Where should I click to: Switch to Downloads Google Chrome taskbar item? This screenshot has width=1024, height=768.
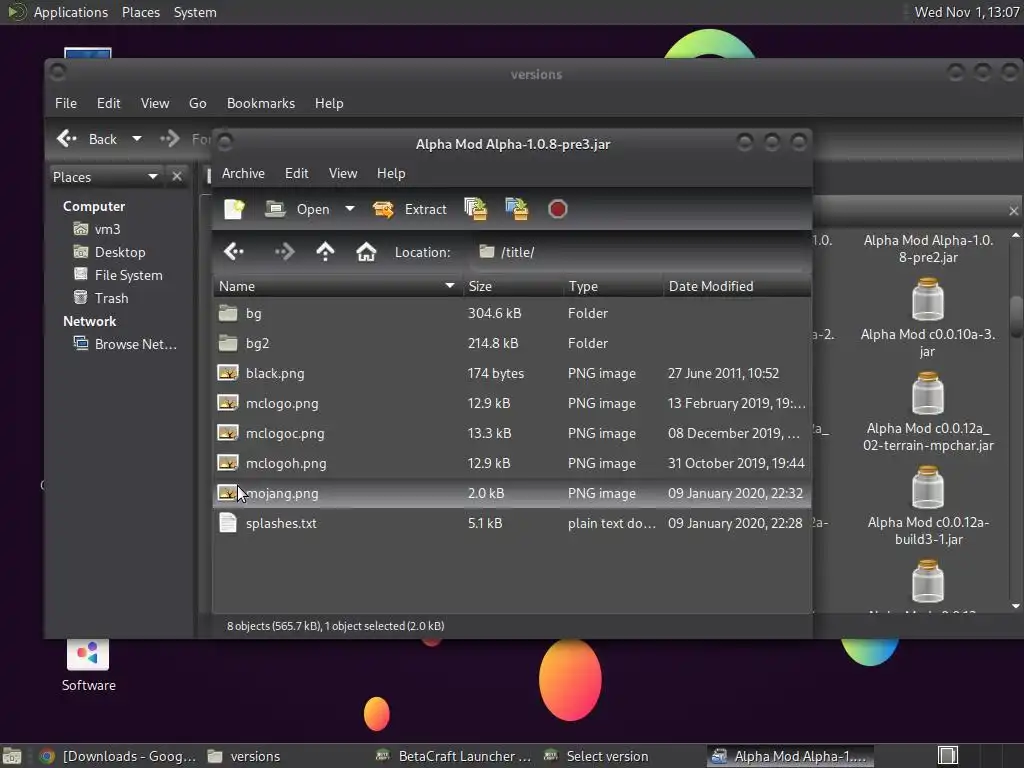pyautogui.click(x=118, y=756)
